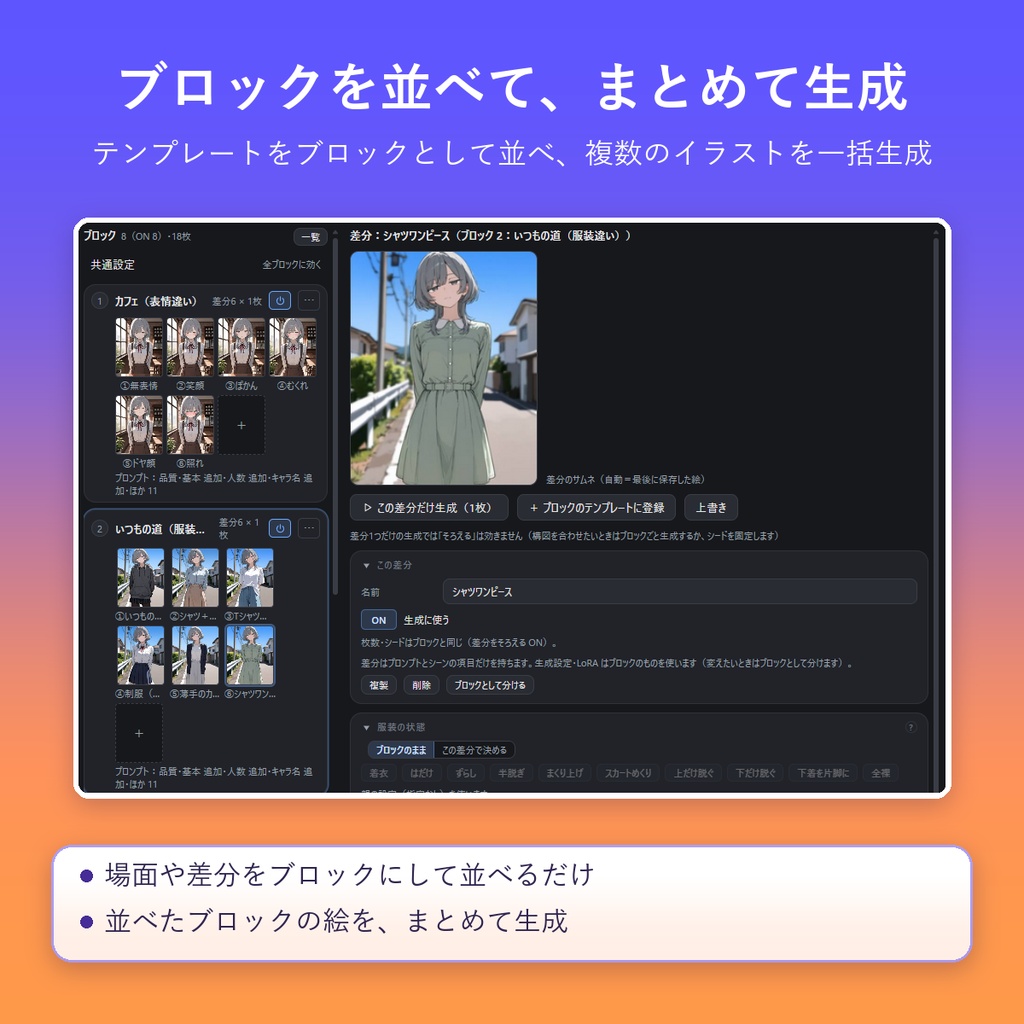This screenshot has height=1024, width=1024.
Task: Click block number 2 badge
Action: pos(99,528)
